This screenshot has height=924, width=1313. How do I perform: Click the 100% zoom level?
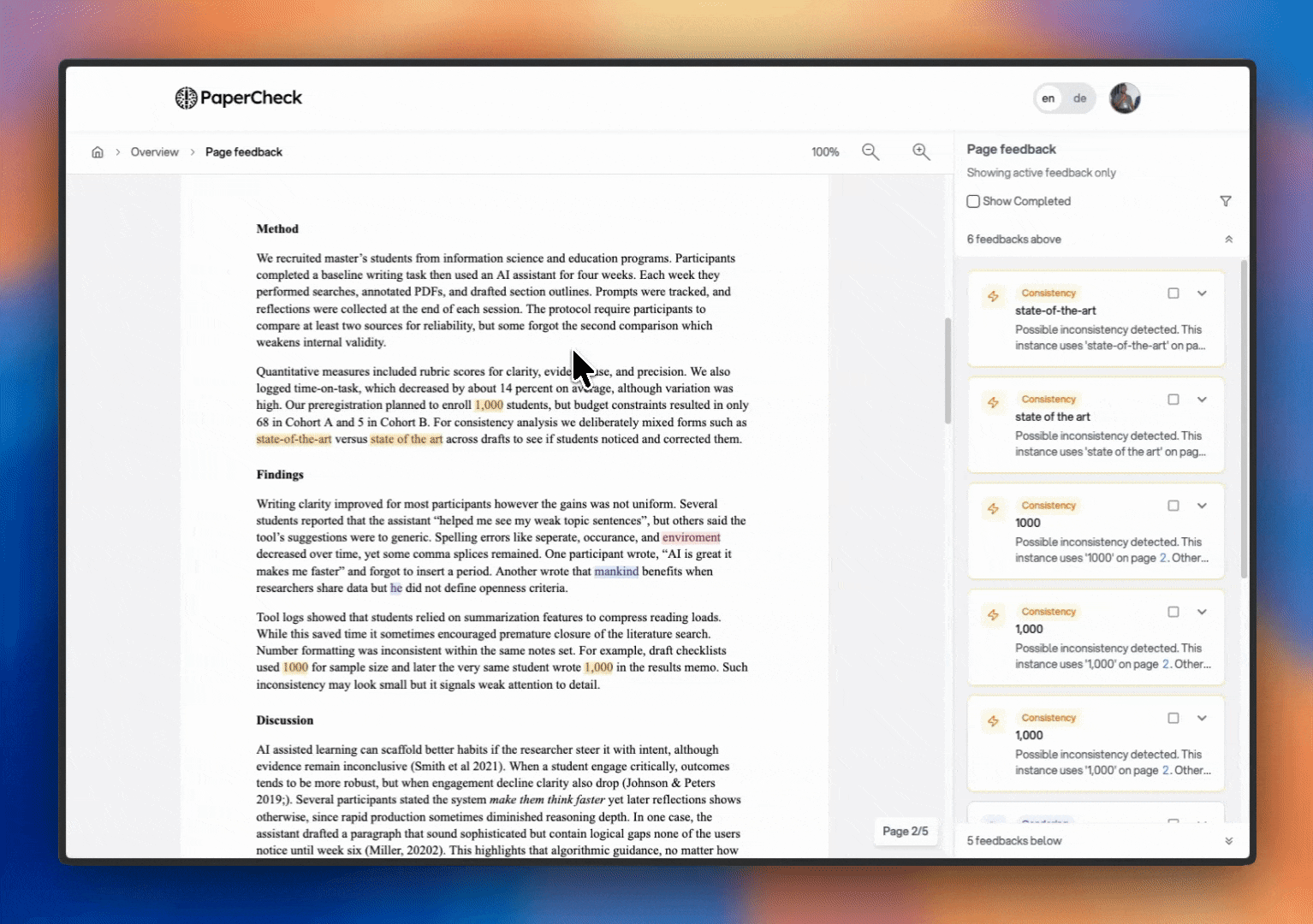coord(825,152)
